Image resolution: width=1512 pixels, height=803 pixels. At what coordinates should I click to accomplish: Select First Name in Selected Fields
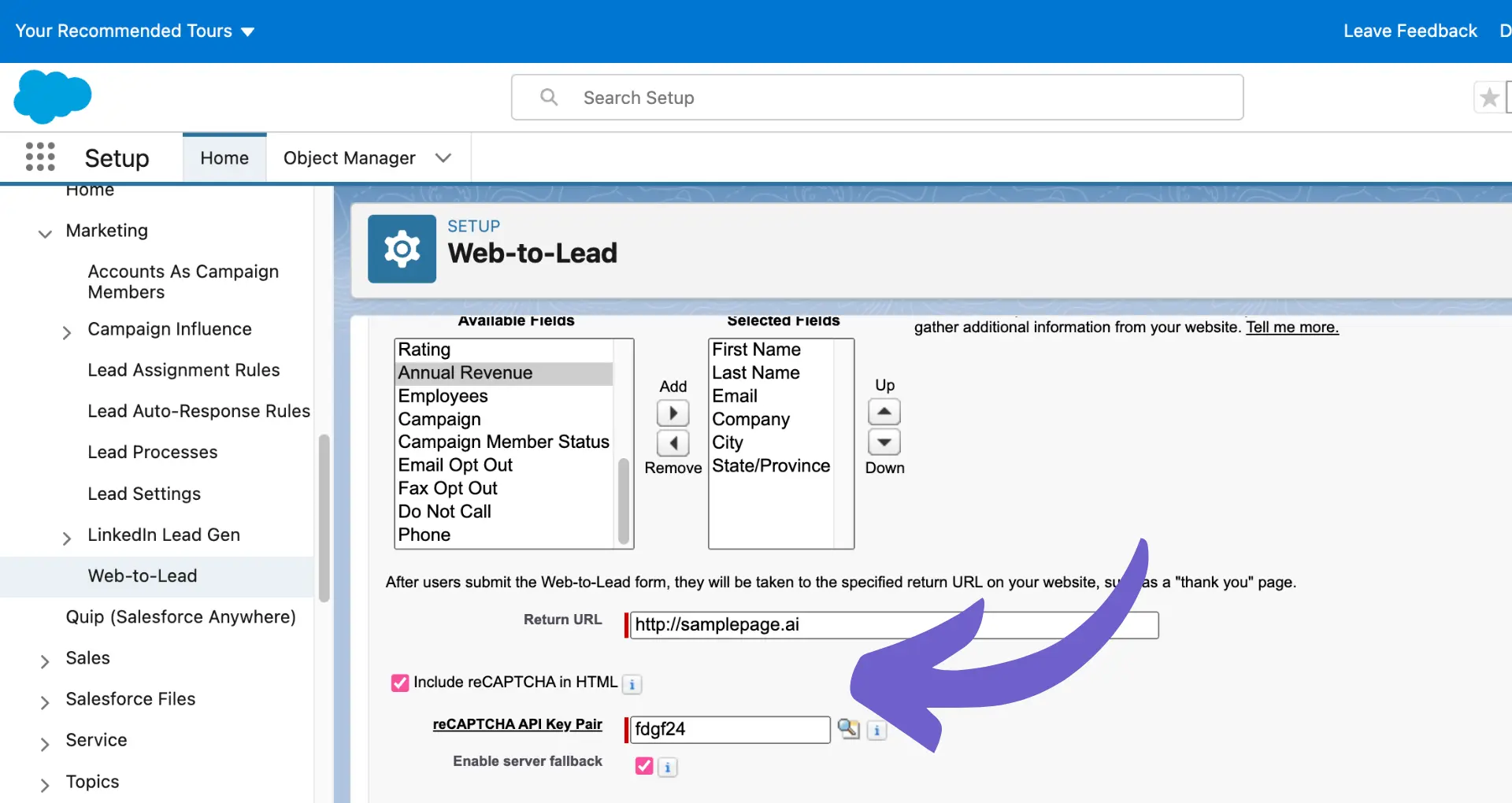coord(772,350)
